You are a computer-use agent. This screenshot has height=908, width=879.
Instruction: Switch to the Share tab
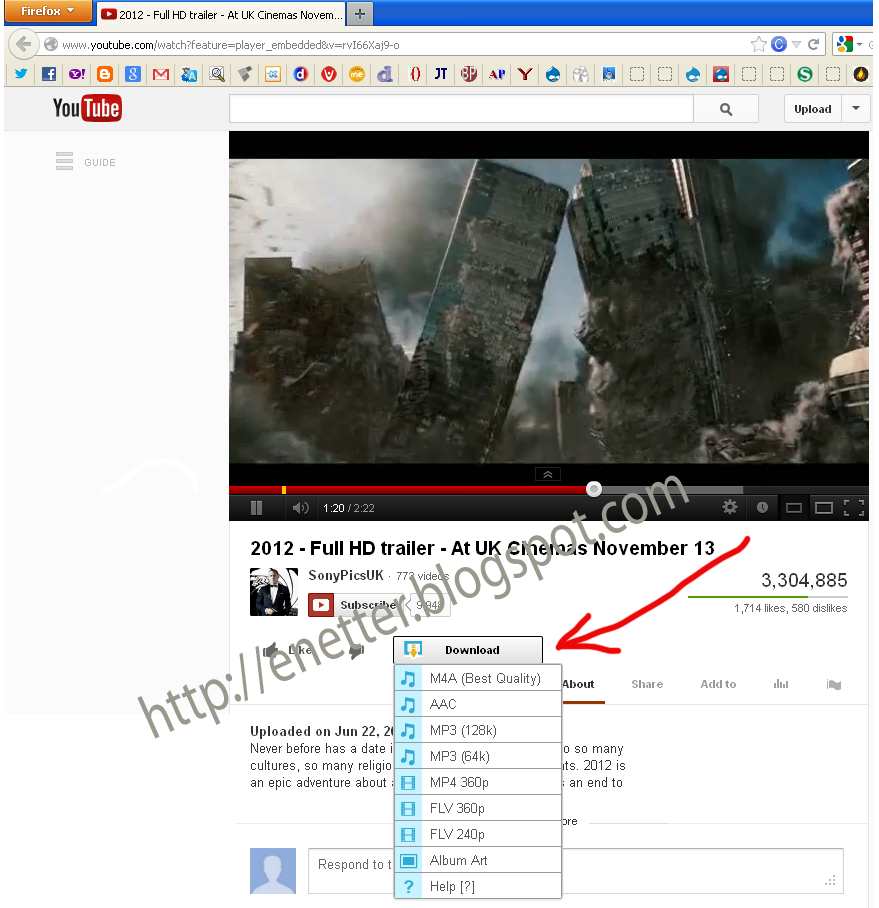[x=647, y=684]
